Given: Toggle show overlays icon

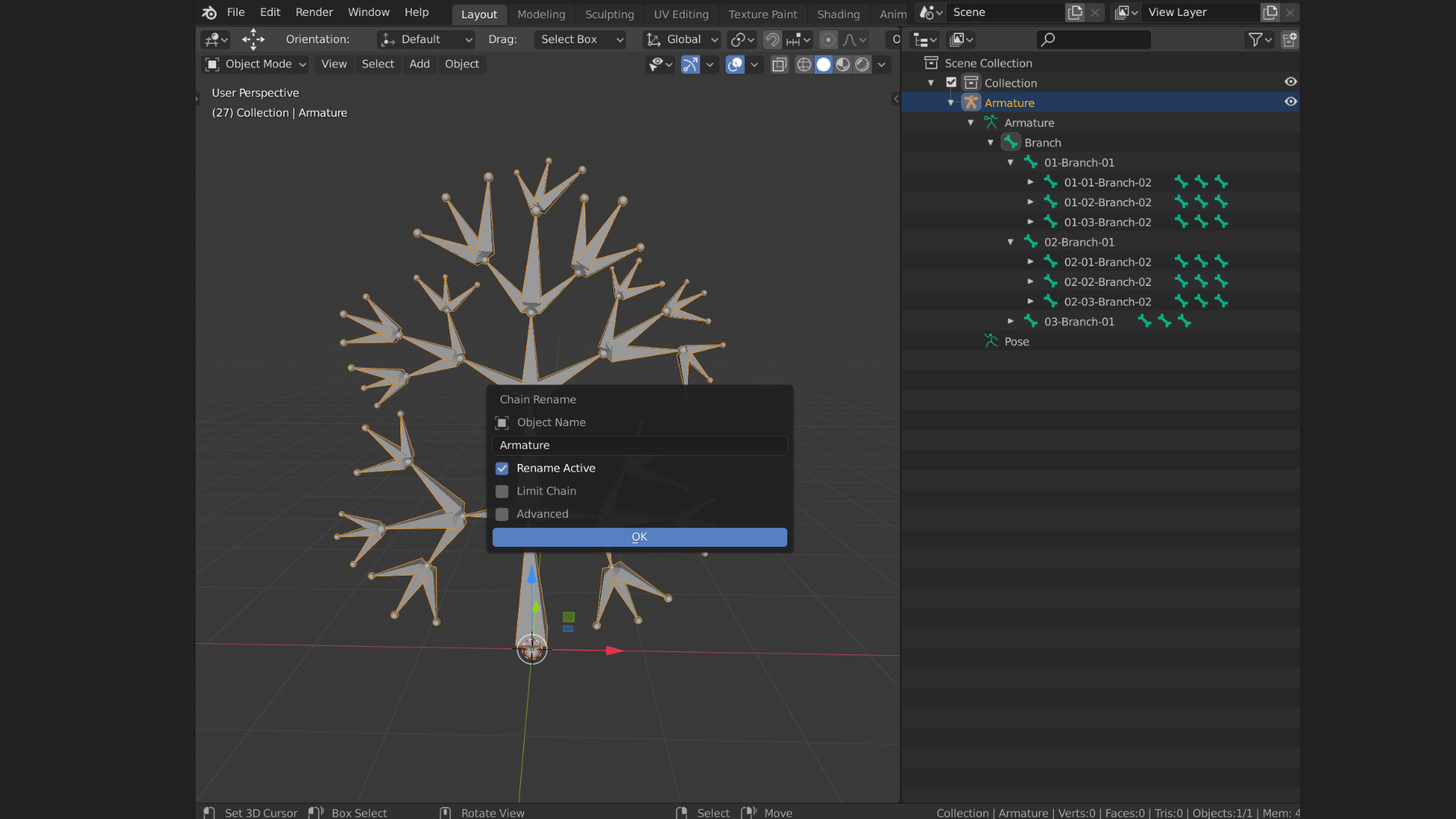Looking at the screenshot, I should (735, 65).
